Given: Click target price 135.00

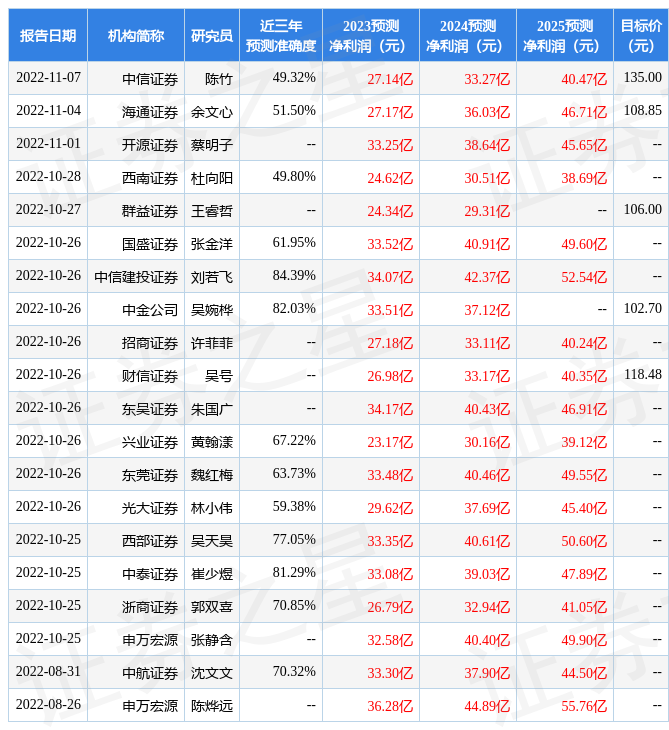Looking at the screenshot, I should [642, 78].
